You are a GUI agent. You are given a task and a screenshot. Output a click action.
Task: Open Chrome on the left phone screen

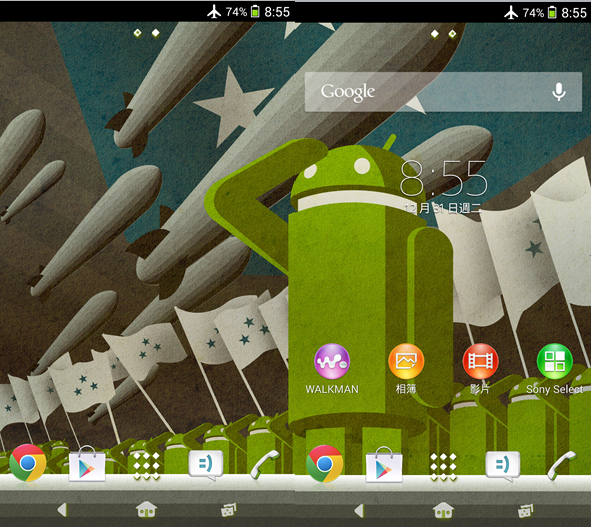[28, 463]
